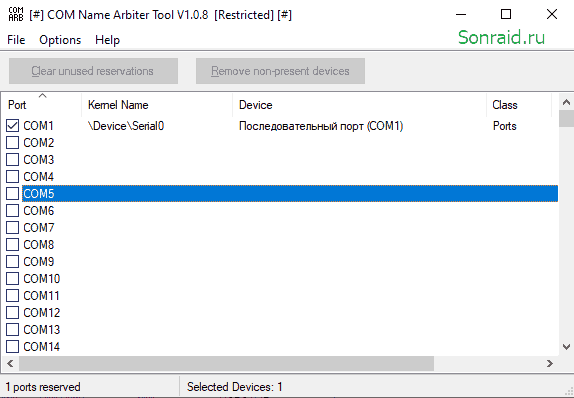574x398 pixels.
Task: Click the vertical scrollbar up arrow
Action: 566,102
